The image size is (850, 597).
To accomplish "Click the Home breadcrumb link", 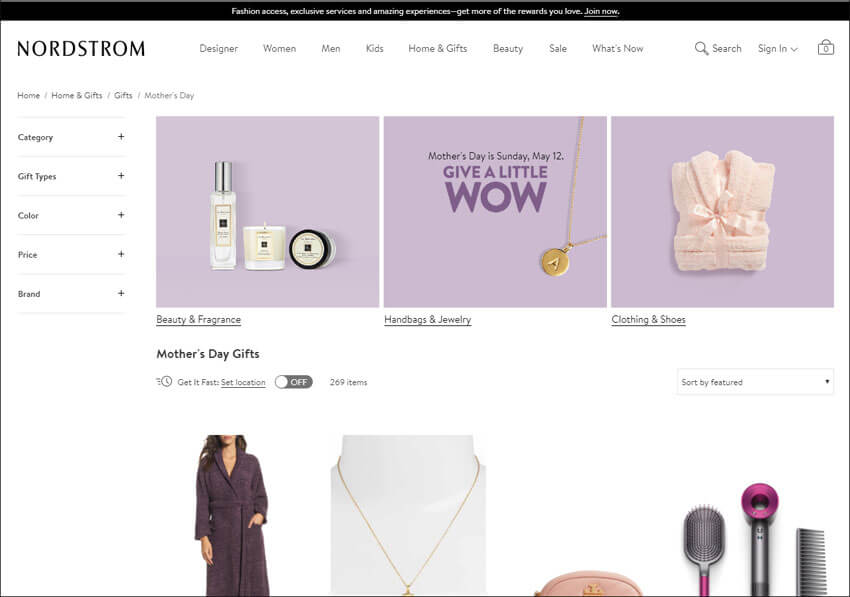I will (x=28, y=95).
